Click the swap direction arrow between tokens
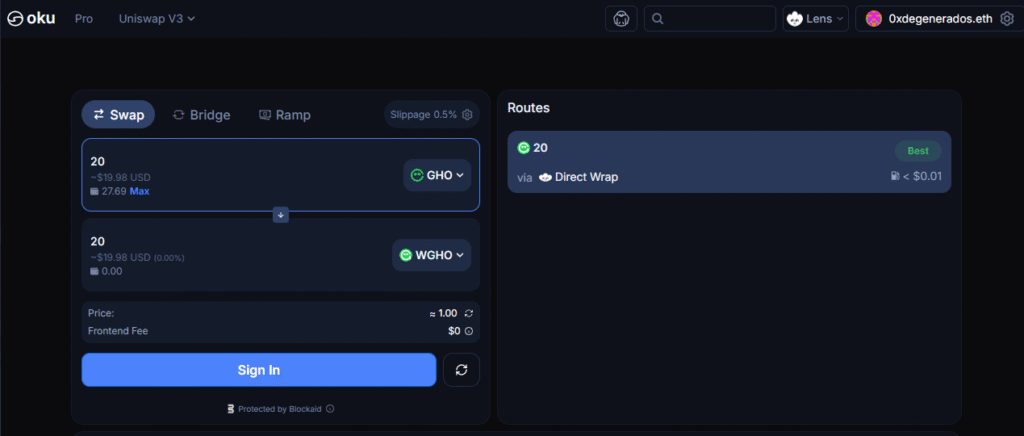 pos(281,215)
